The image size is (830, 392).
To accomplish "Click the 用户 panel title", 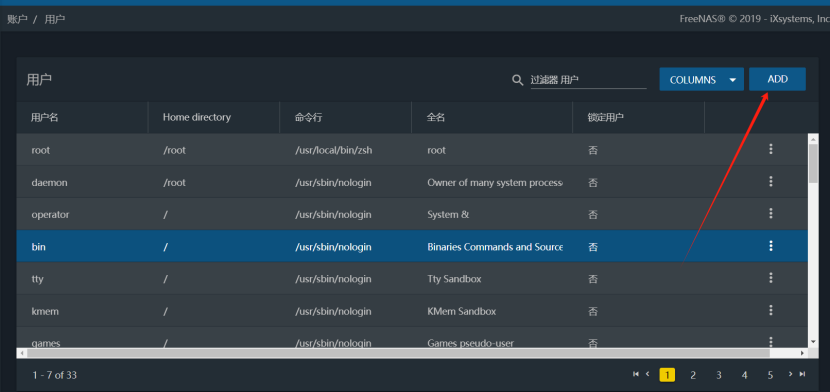I will tap(39, 80).
